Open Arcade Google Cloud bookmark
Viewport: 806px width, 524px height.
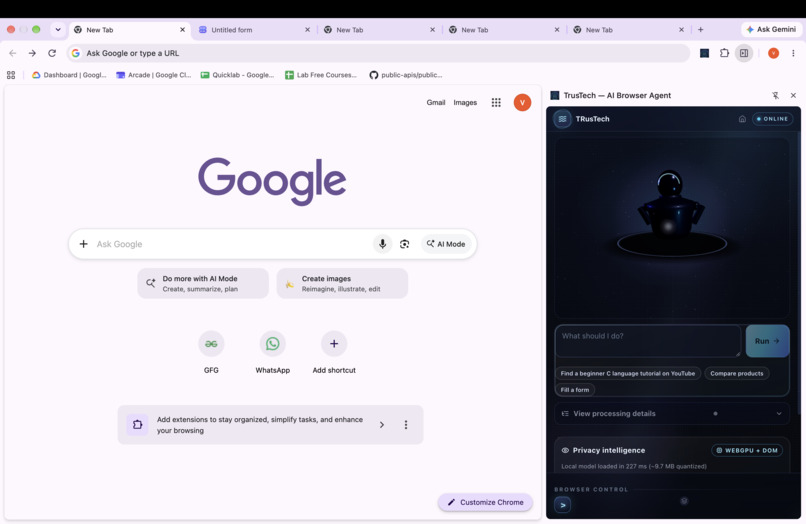click(153, 75)
